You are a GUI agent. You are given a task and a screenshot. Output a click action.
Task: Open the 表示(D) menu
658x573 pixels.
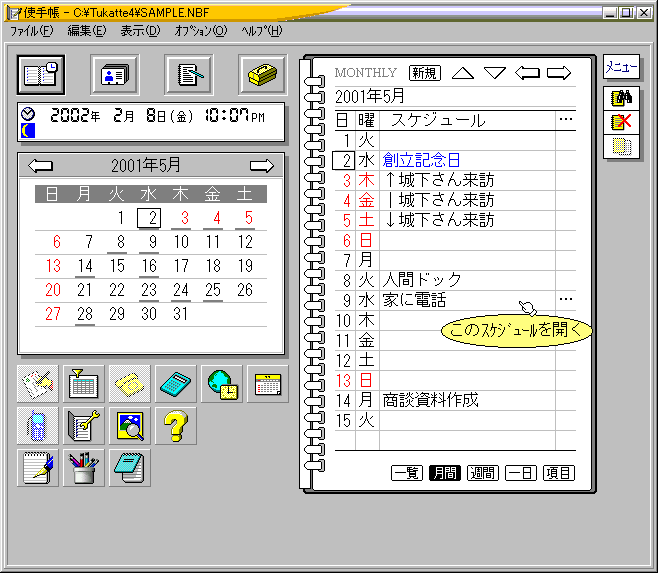click(140, 31)
